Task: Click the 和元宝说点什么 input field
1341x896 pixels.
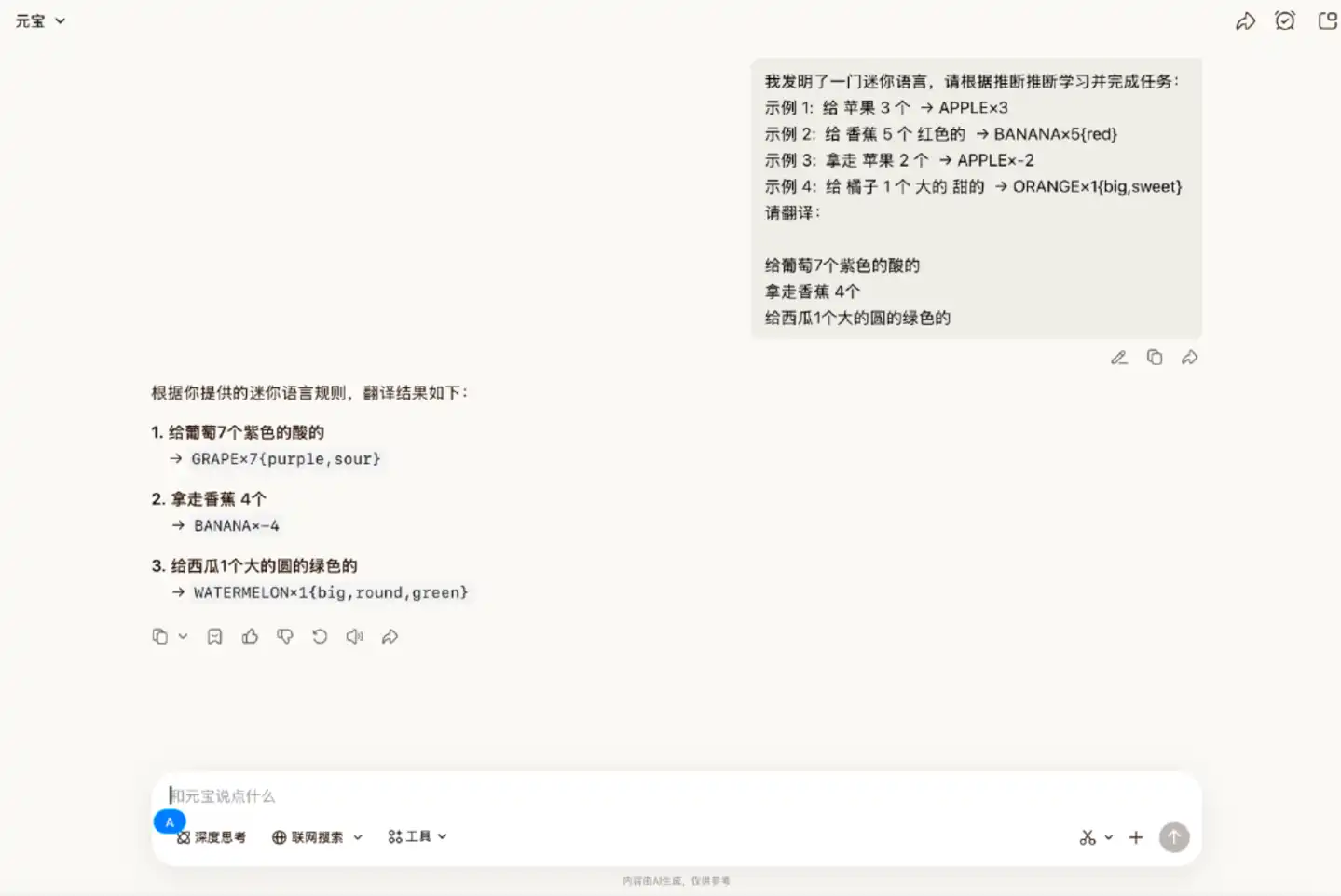Action: point(466,795)
